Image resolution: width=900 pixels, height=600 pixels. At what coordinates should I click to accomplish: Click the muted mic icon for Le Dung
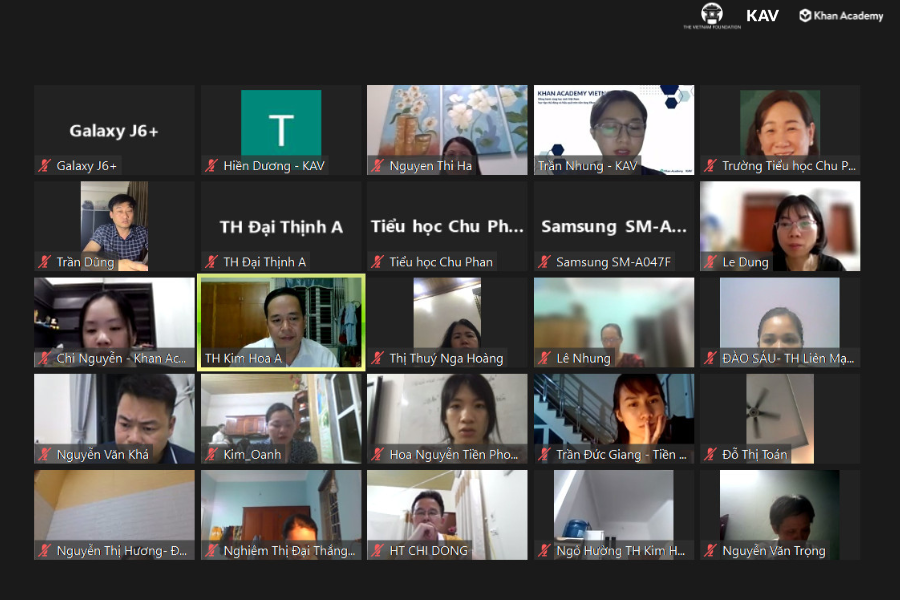point(710,262)
